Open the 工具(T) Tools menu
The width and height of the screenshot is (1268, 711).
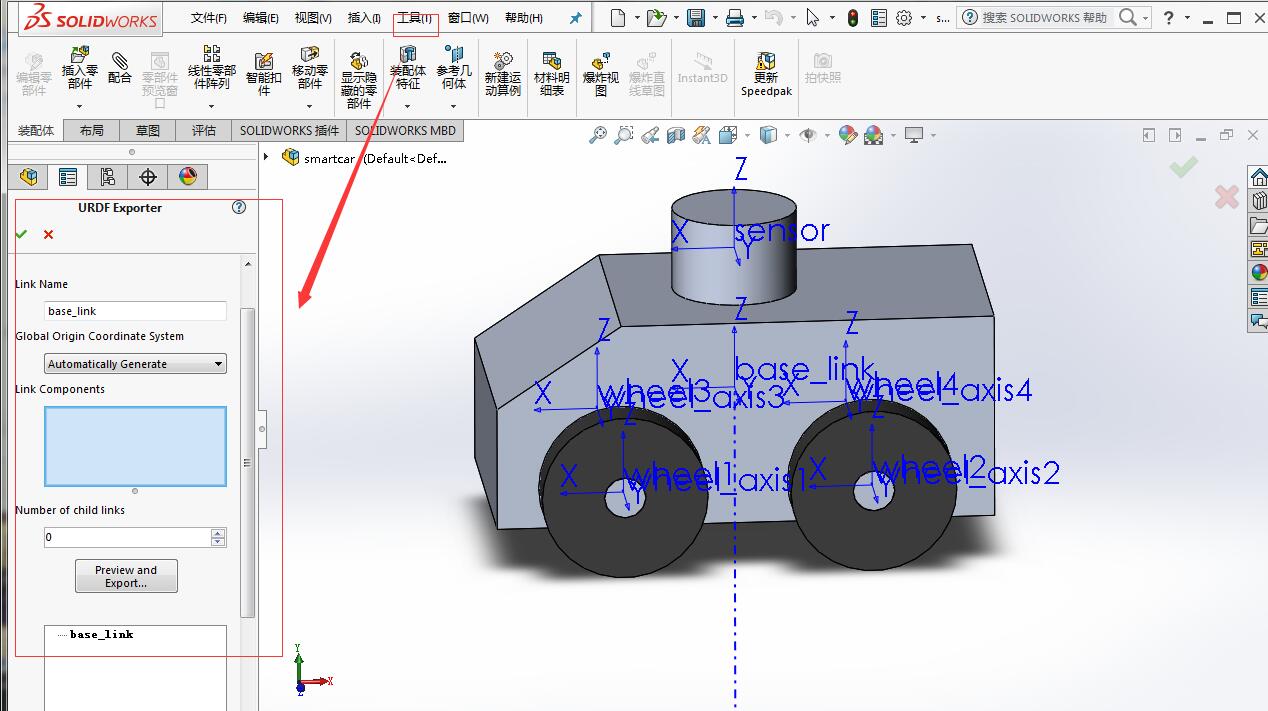tap(414, 18)
